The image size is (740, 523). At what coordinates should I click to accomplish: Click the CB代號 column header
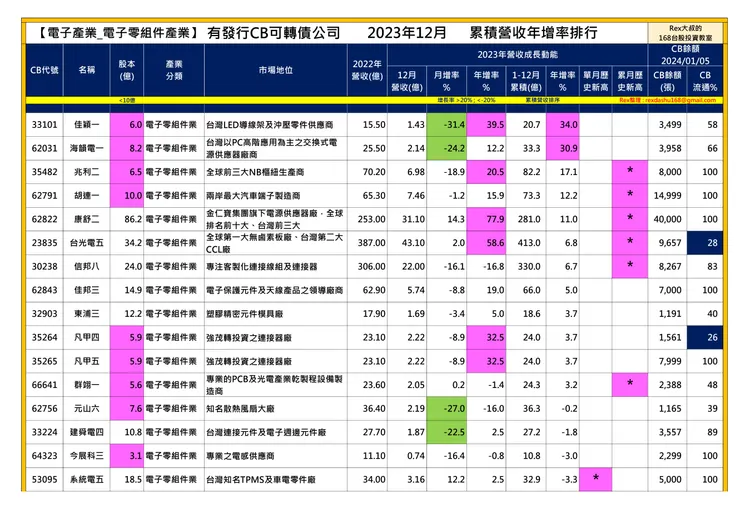pyautogui.click(x=44, y=70)
